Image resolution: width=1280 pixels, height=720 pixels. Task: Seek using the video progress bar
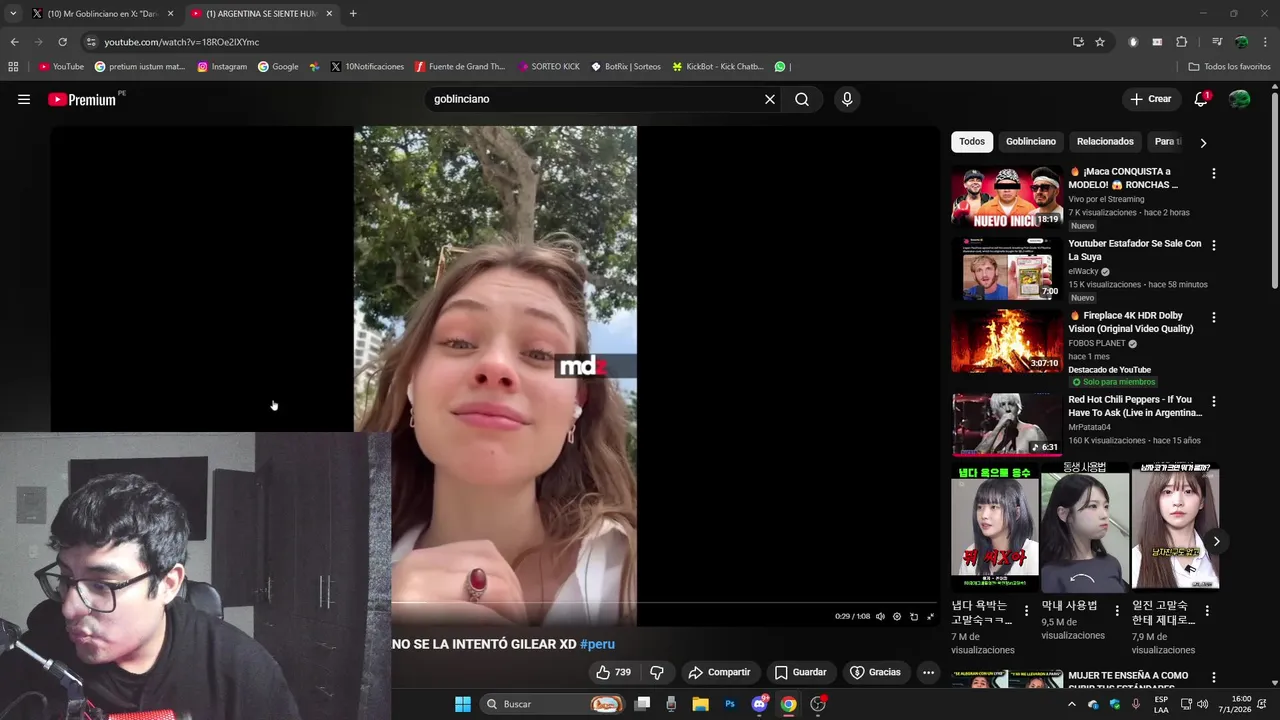pyautogui.click(x=664, y=603)
